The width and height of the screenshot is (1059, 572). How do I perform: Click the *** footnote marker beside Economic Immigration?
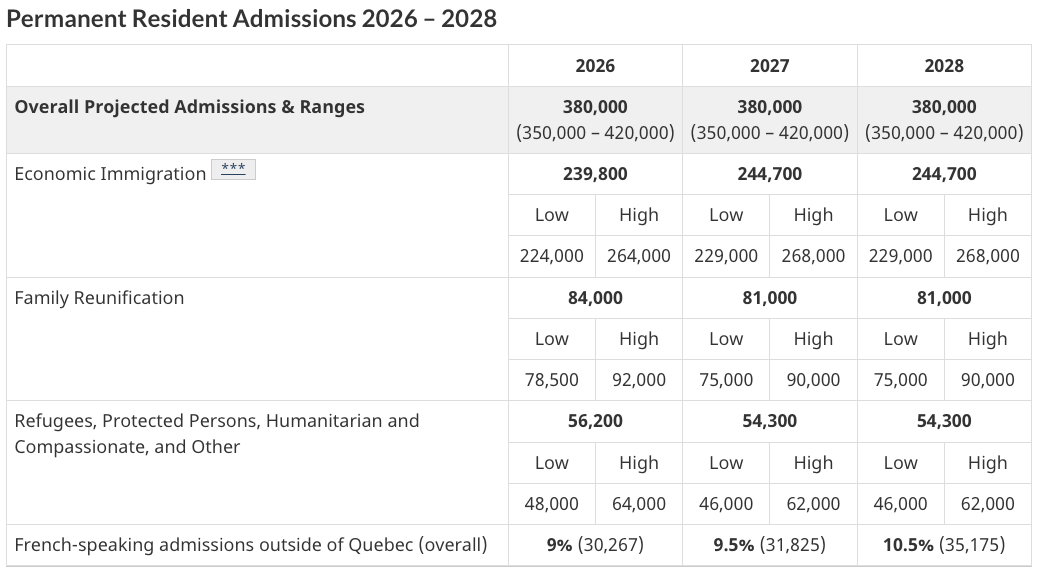point(233,170)
